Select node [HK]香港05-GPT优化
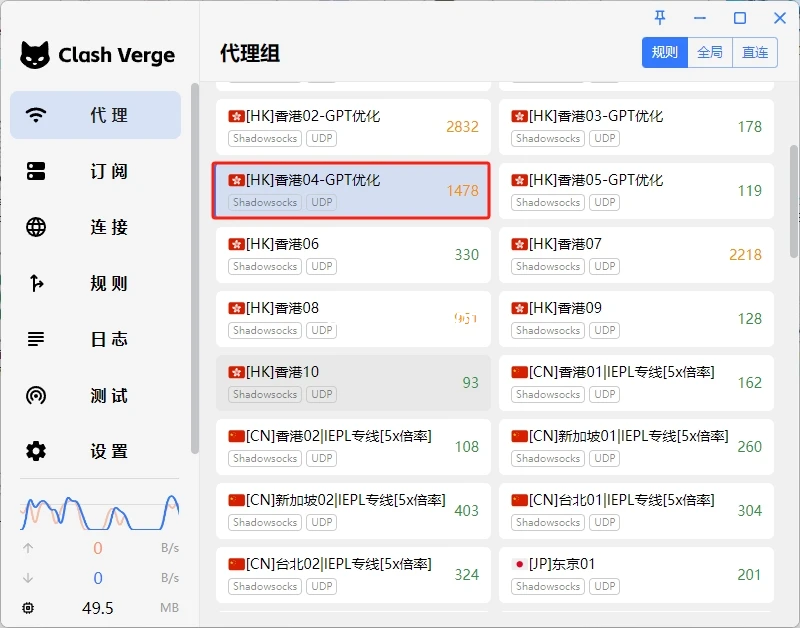Image resolution: width=800 pixels, height=628 pixels. tap(636, 191)
